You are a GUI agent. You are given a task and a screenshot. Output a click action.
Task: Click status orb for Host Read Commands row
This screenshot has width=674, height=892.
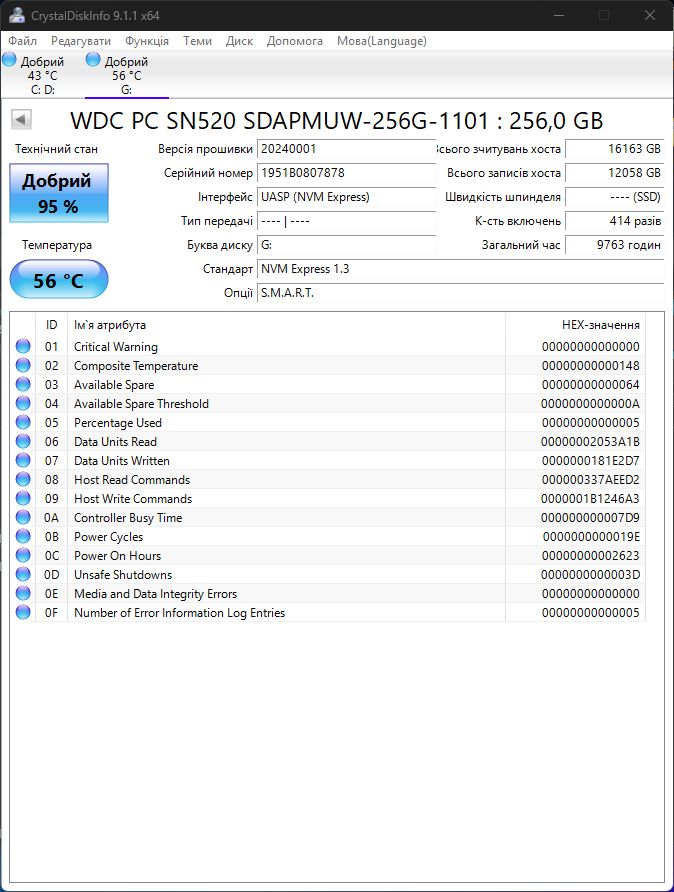tap(23, 479)
